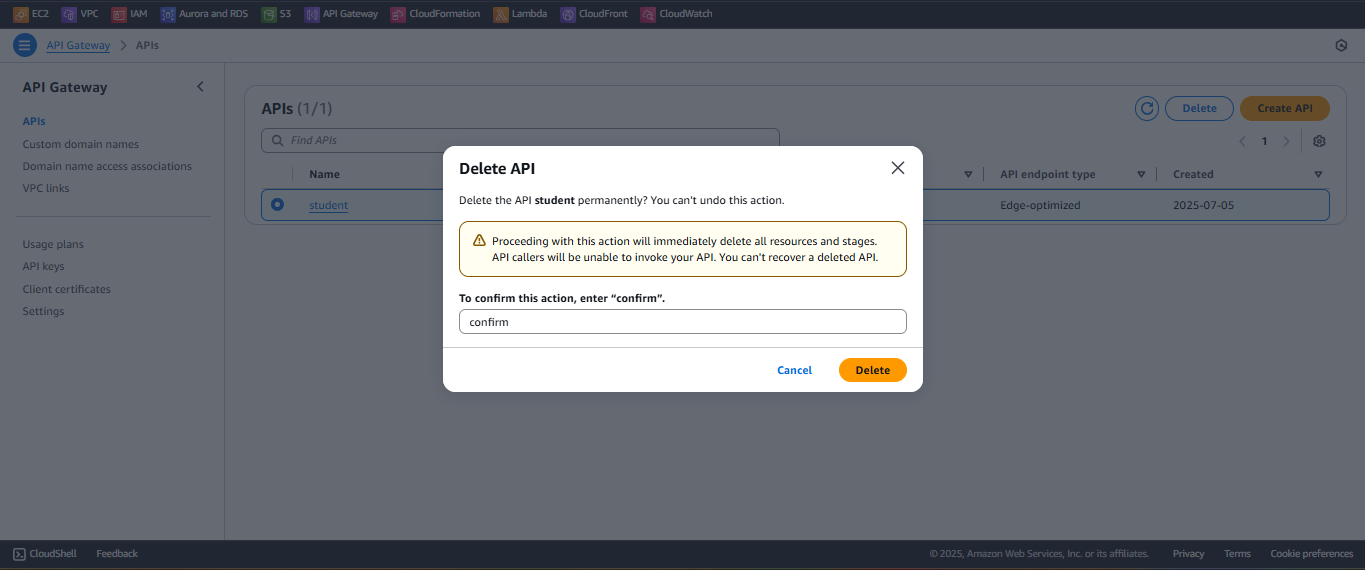The width and height of the screenshot is (1365, 570).
Task: Click sort arrow left of API endpoint type
Action: [968, 175]
